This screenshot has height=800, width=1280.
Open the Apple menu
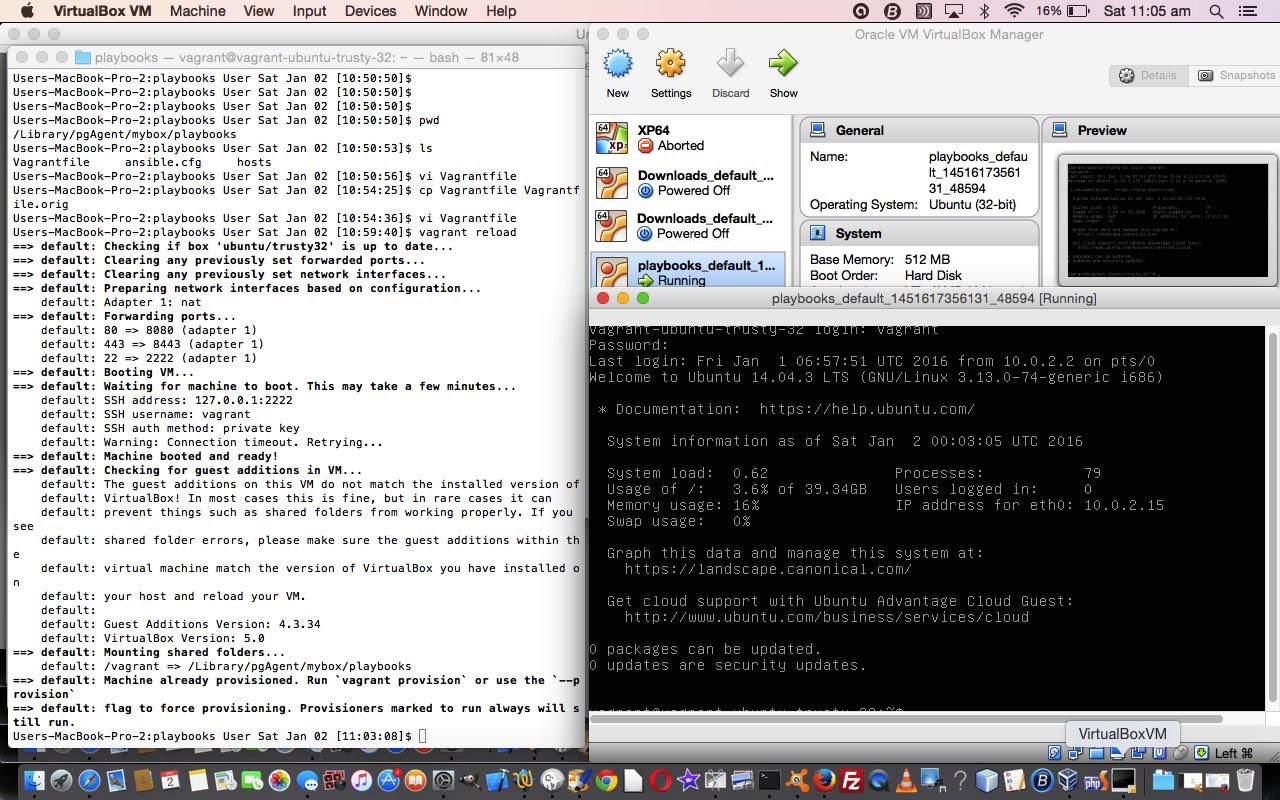[26, 11]
